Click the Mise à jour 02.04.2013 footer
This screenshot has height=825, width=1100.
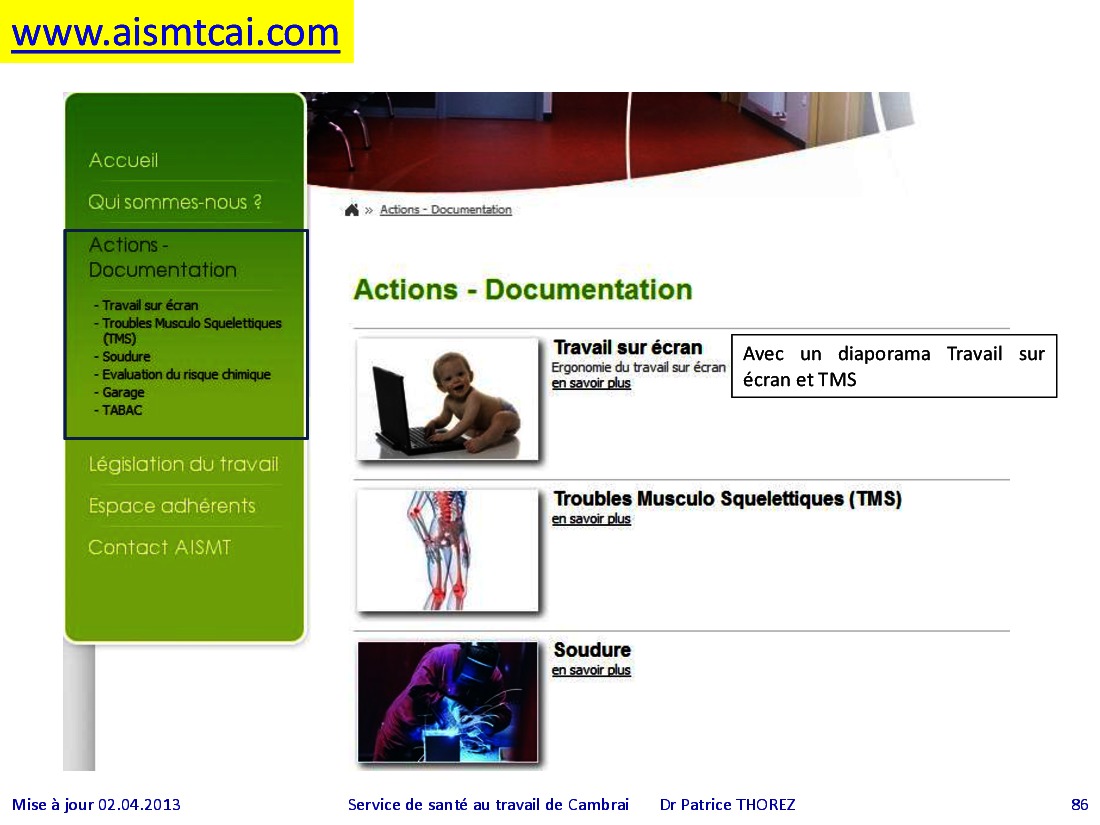[x=96, y=805]
